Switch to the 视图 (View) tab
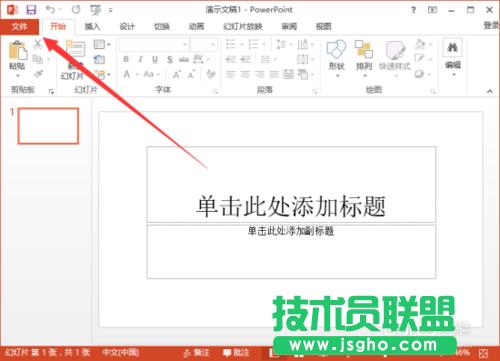This screenshot has height=361, width=500. 324,26
